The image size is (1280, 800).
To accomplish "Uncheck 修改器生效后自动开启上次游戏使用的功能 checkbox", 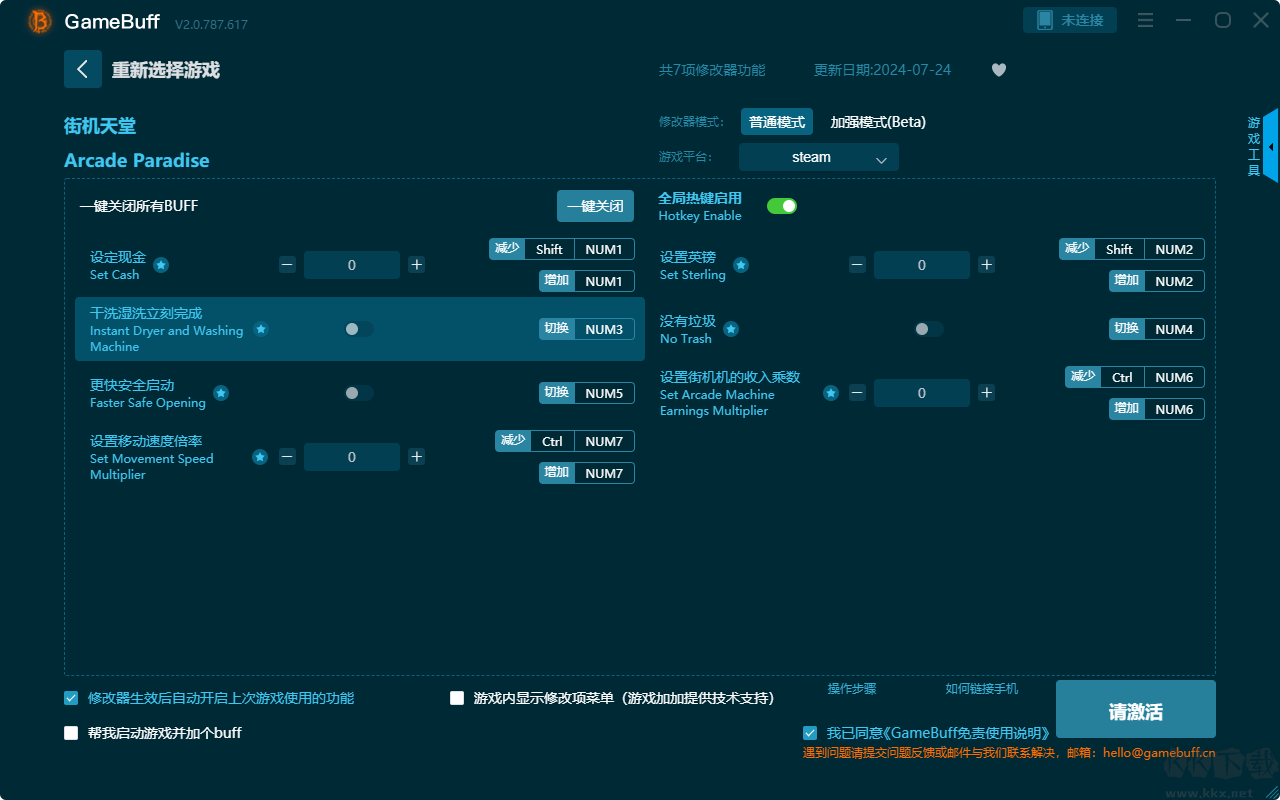I will coord(71,698).
